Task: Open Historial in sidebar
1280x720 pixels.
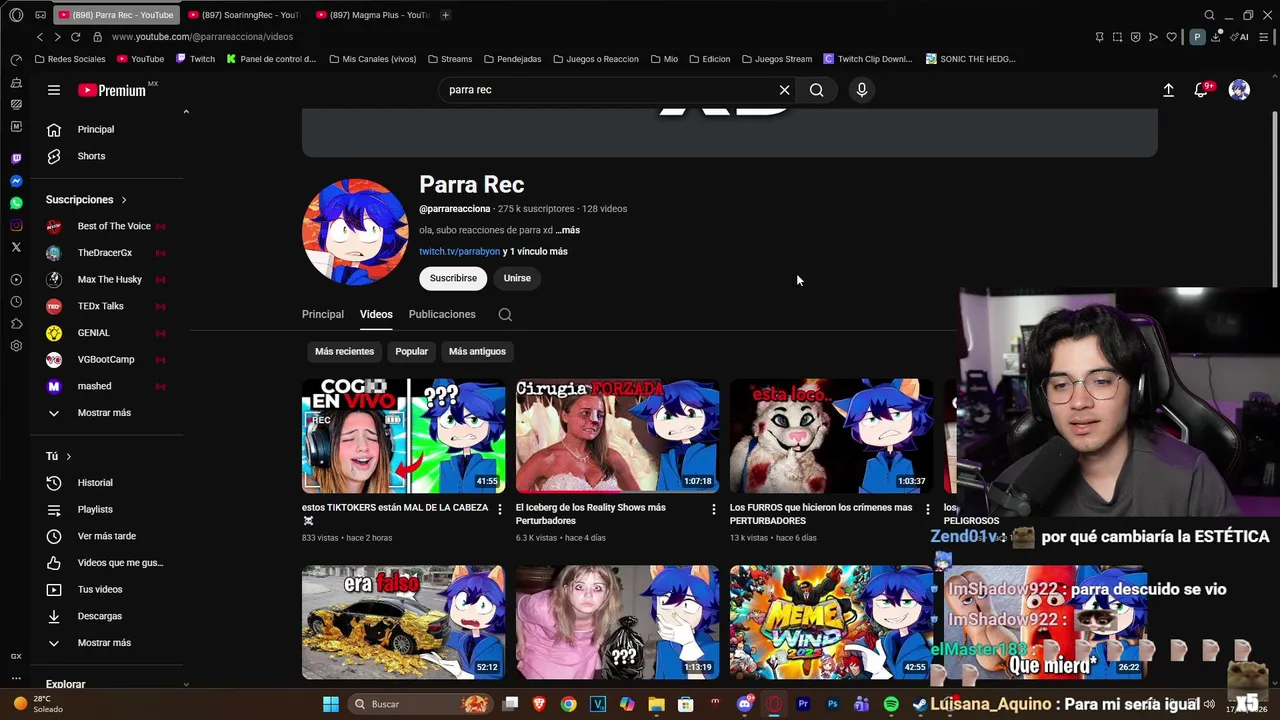Action: (x=95, y=483)
